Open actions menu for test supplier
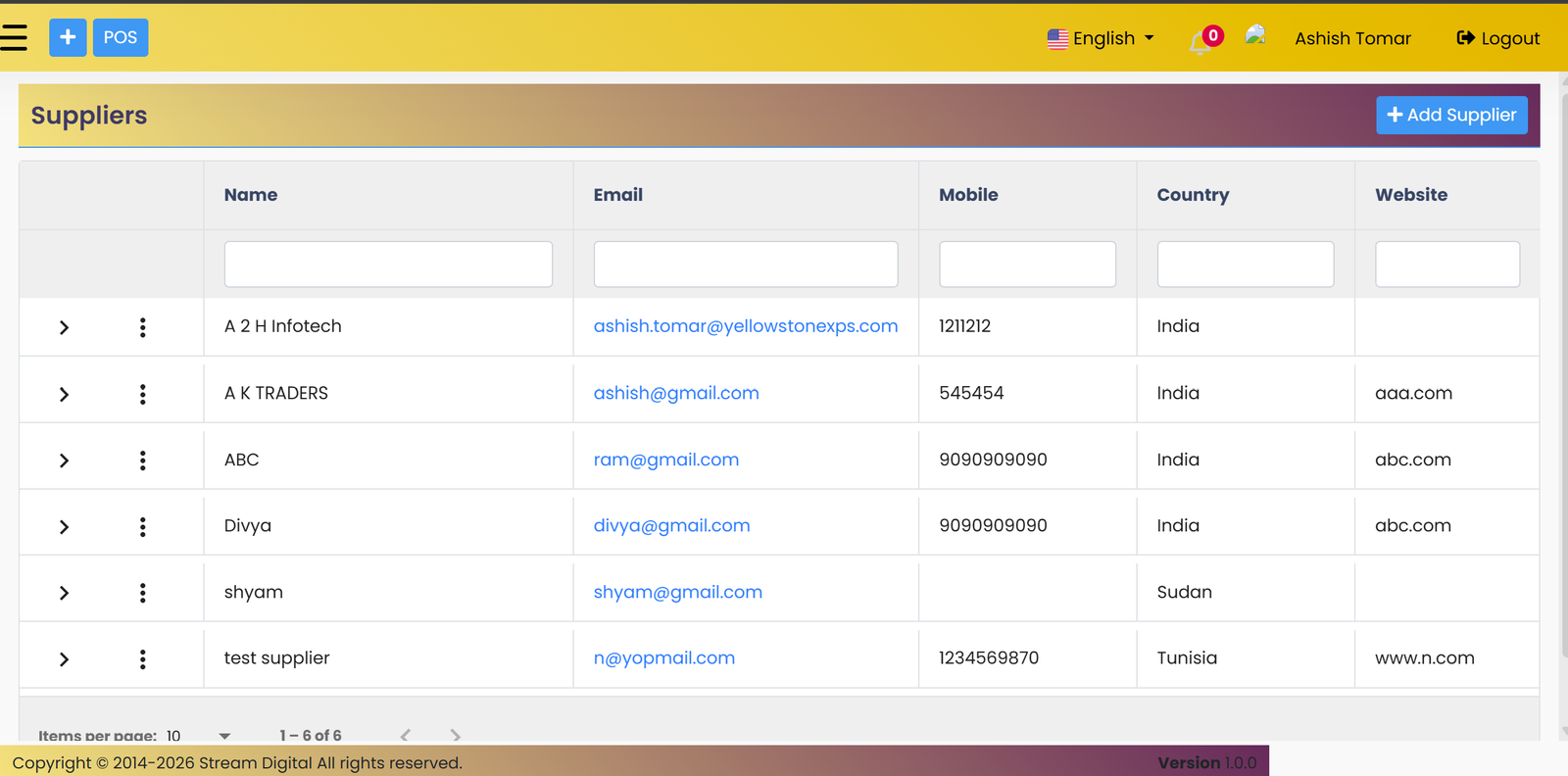 click(x=143, y=659)
